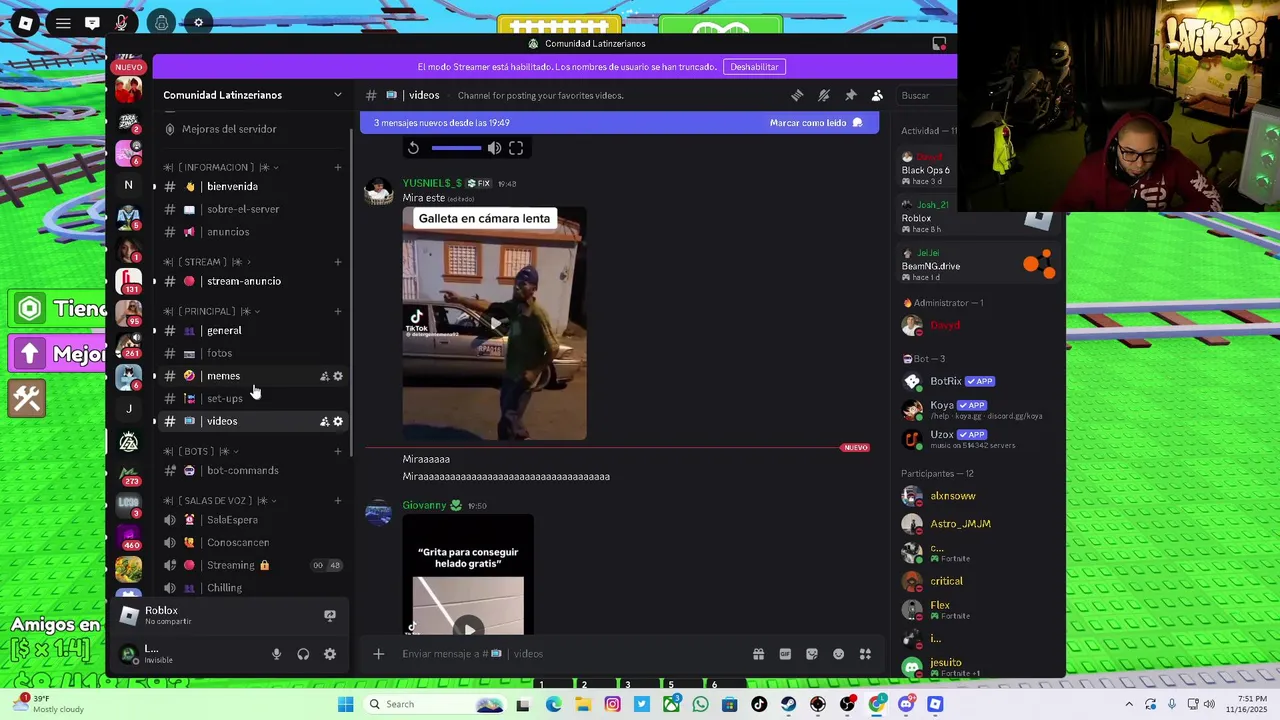Send a gift with the gift icon

tap(758, 654)
